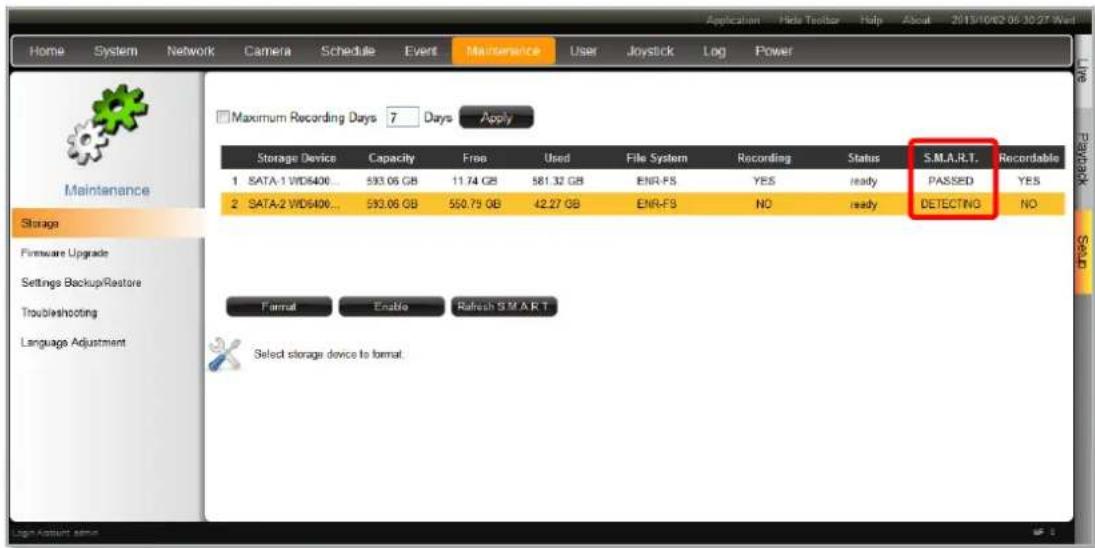
Task: Click the Format button
Action: pyautogui.click(x=279, y=307)
